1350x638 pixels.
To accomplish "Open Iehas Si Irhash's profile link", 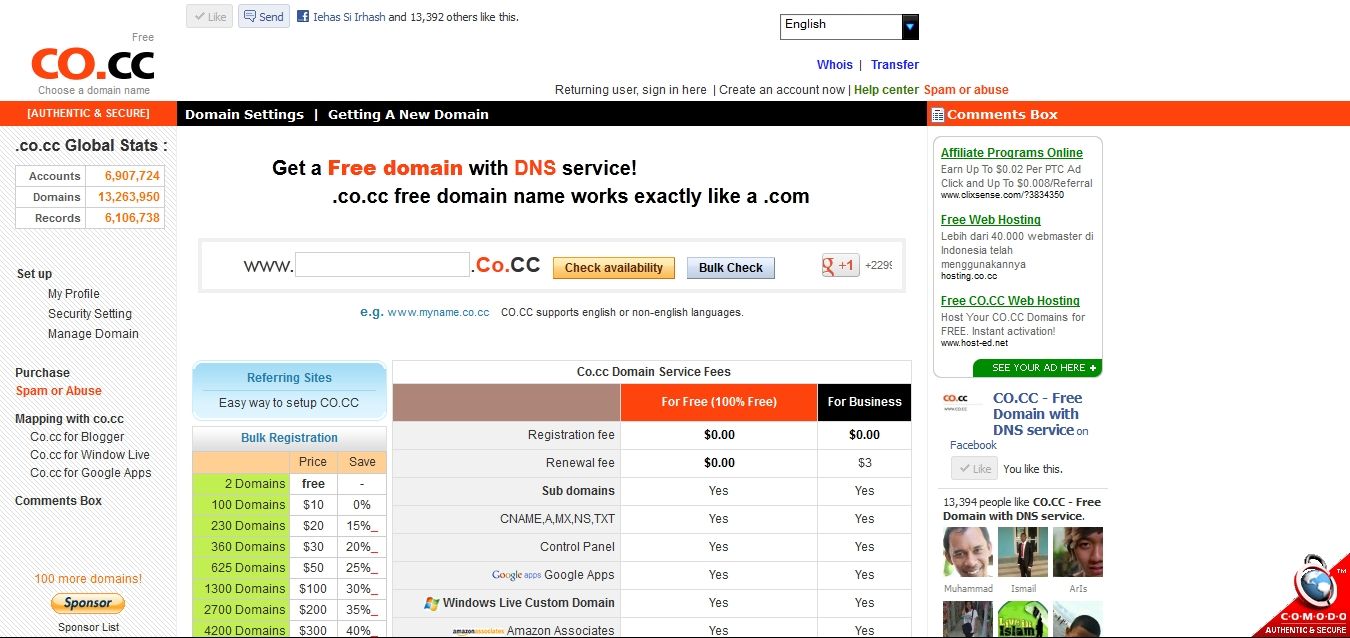I will tap(349, 17).
